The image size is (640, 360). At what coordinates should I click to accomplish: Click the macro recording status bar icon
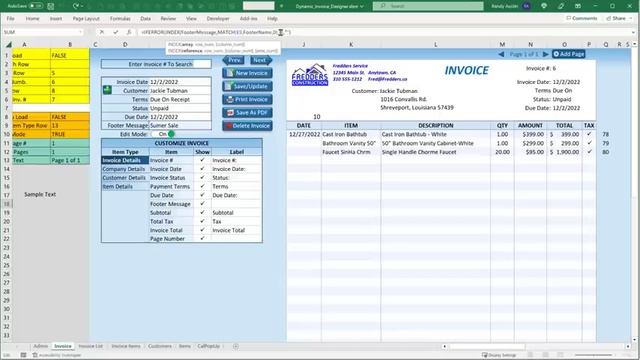(23, 355)
